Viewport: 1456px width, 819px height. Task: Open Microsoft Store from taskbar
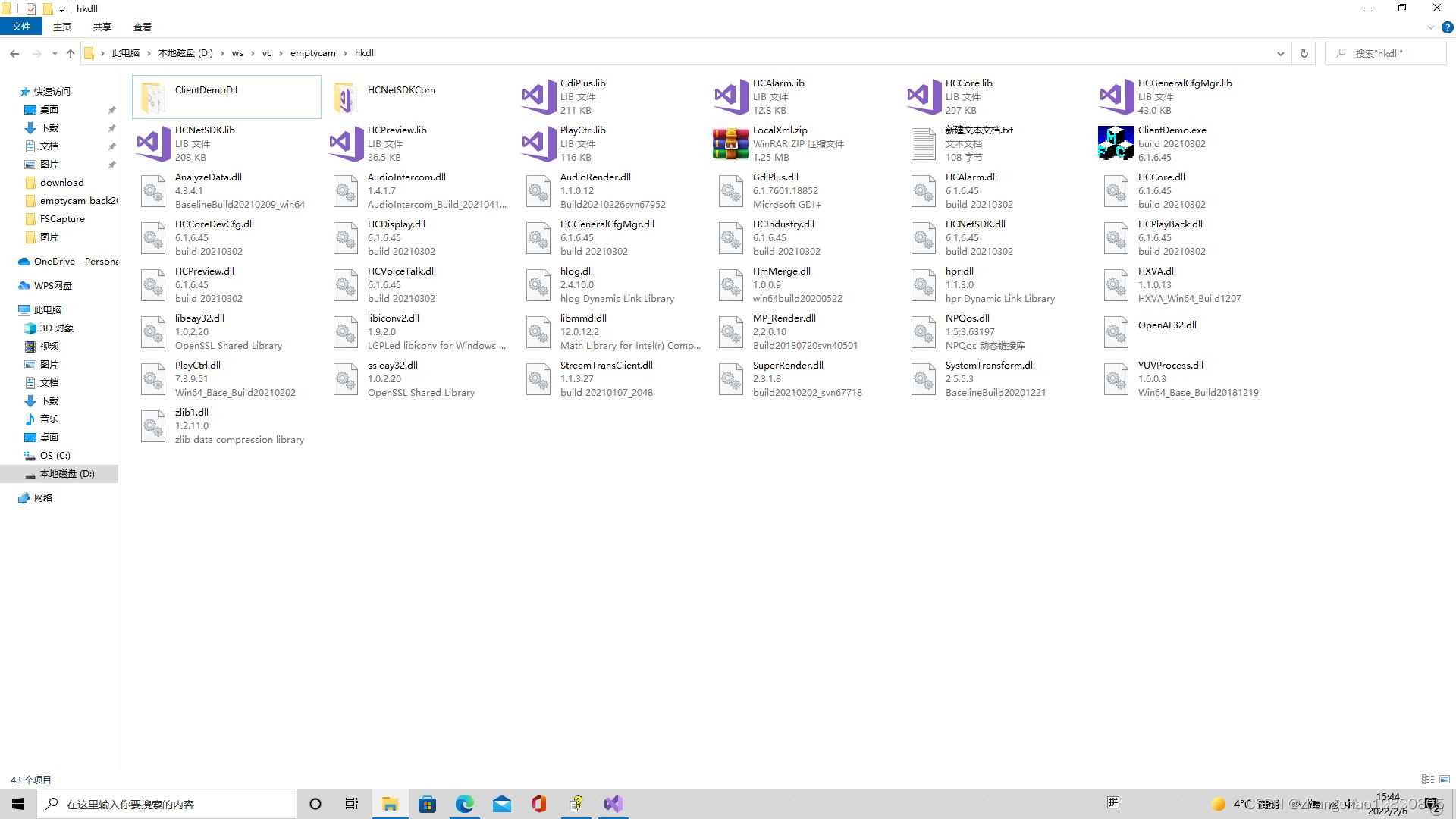point(427,804)
